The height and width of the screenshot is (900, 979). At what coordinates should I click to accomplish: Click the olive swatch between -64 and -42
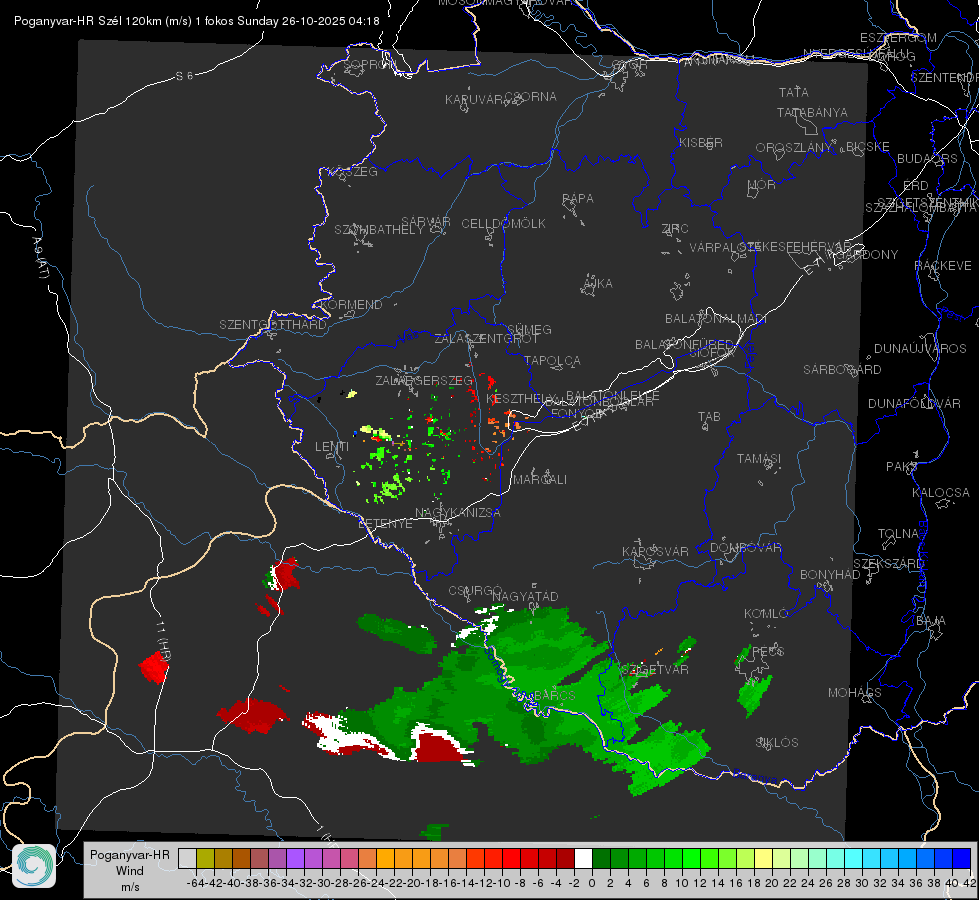pyautogui.click(x=205, y=859)
